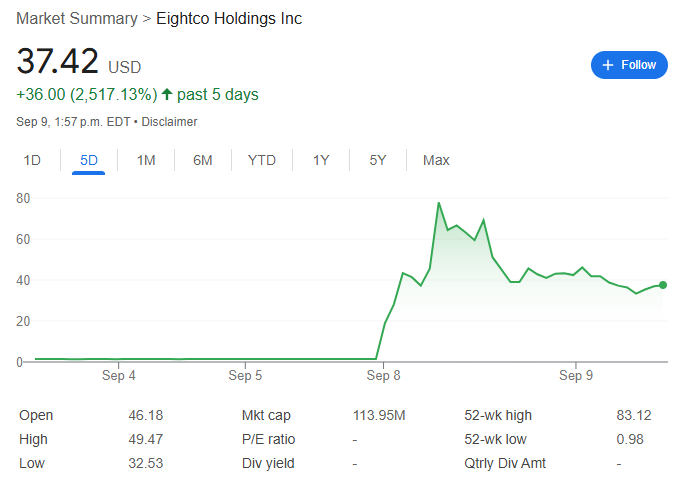Click the 37.42 price value

coord(58,61)
